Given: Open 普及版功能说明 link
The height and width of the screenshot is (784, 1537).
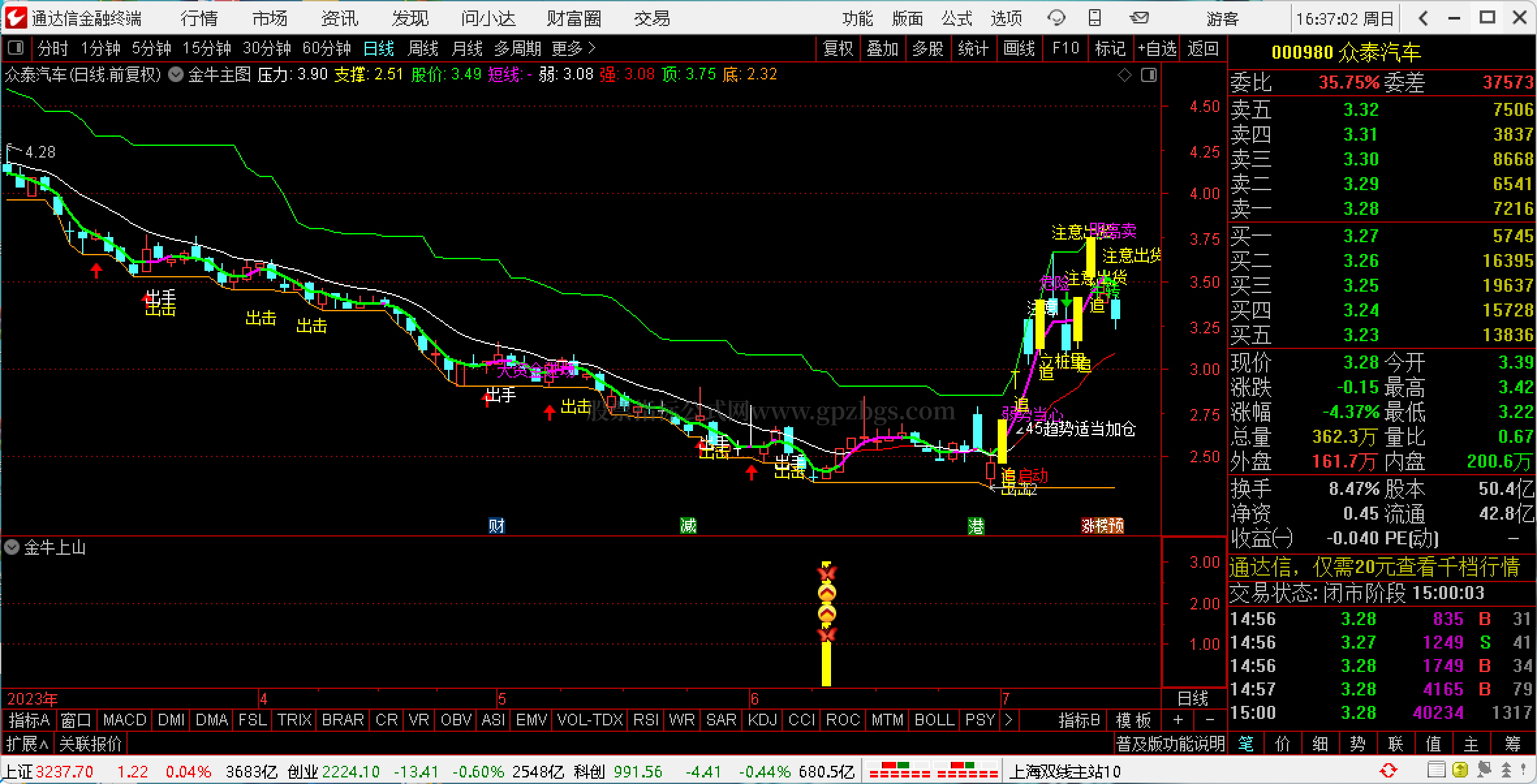Looking at the screenshot, I should point(1170,743).
